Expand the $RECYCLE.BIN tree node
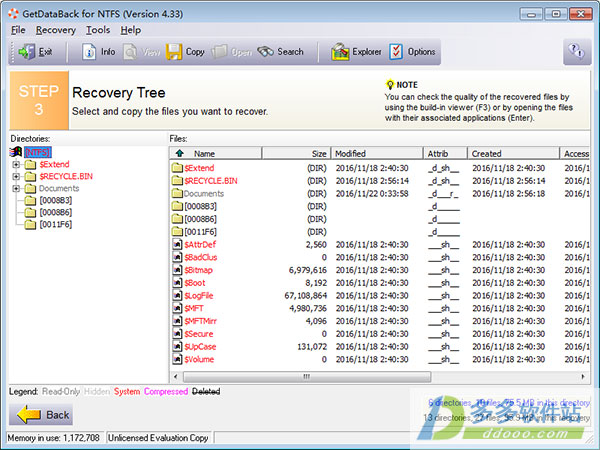 click(16, 176)
